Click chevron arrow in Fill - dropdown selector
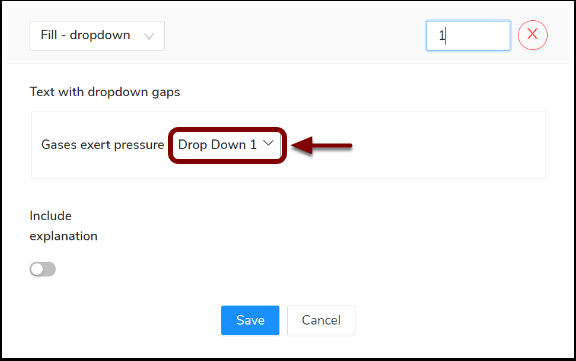The image size is (576, 361). tap(149, 36)
